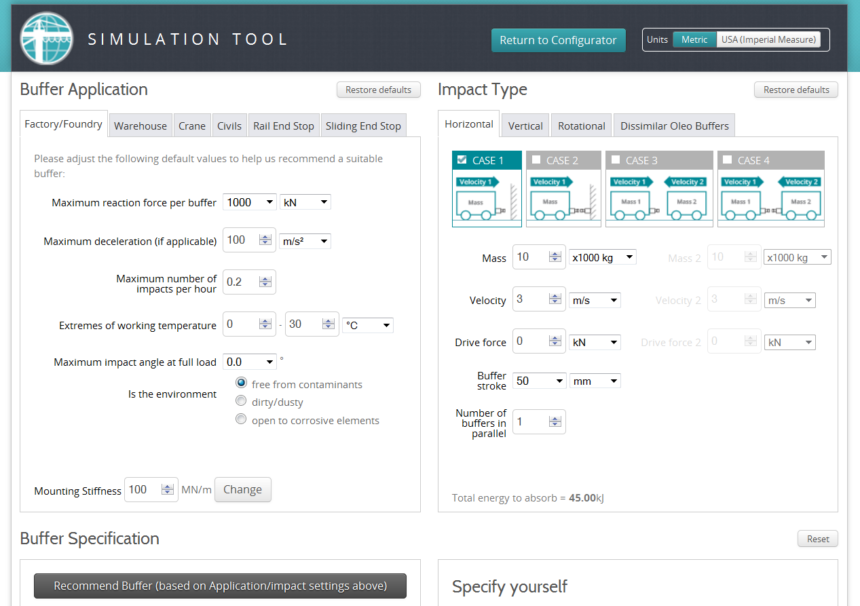Viewport: 860px width, 606px height.
Task: Switch to the Rail End Stop tab
Action: 284,126
